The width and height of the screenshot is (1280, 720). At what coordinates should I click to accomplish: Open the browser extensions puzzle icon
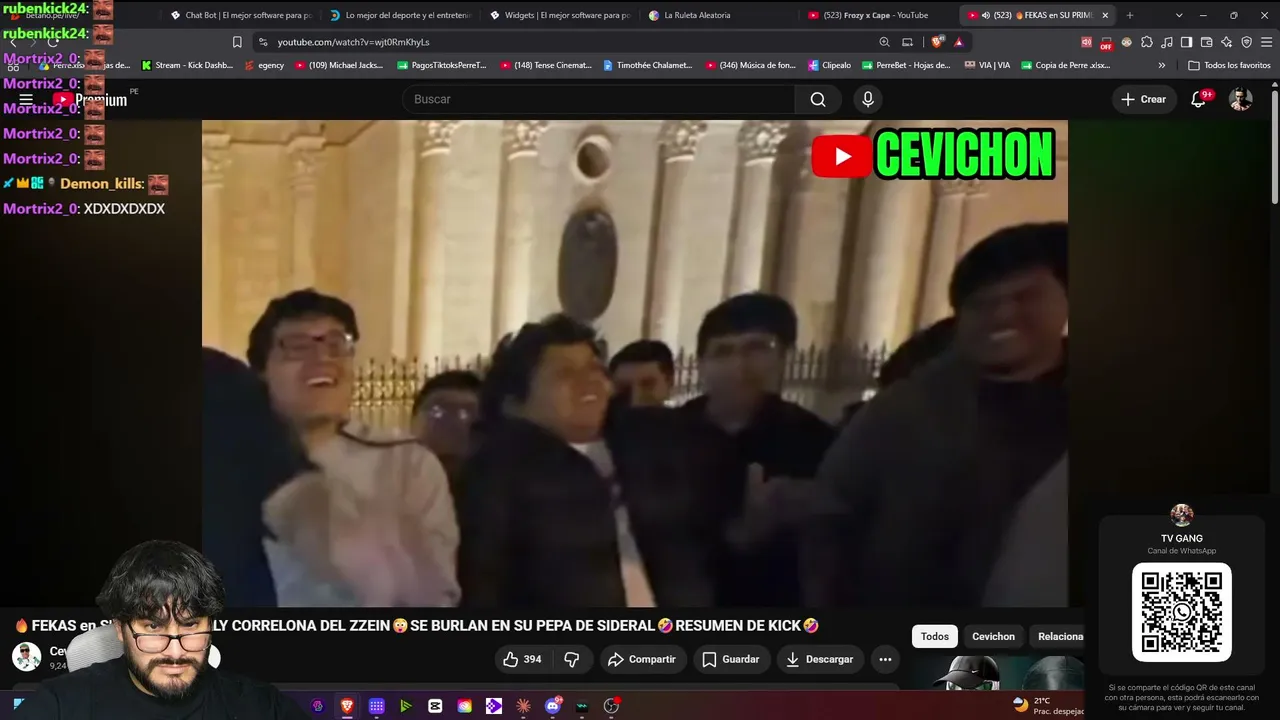point(1147,42)
